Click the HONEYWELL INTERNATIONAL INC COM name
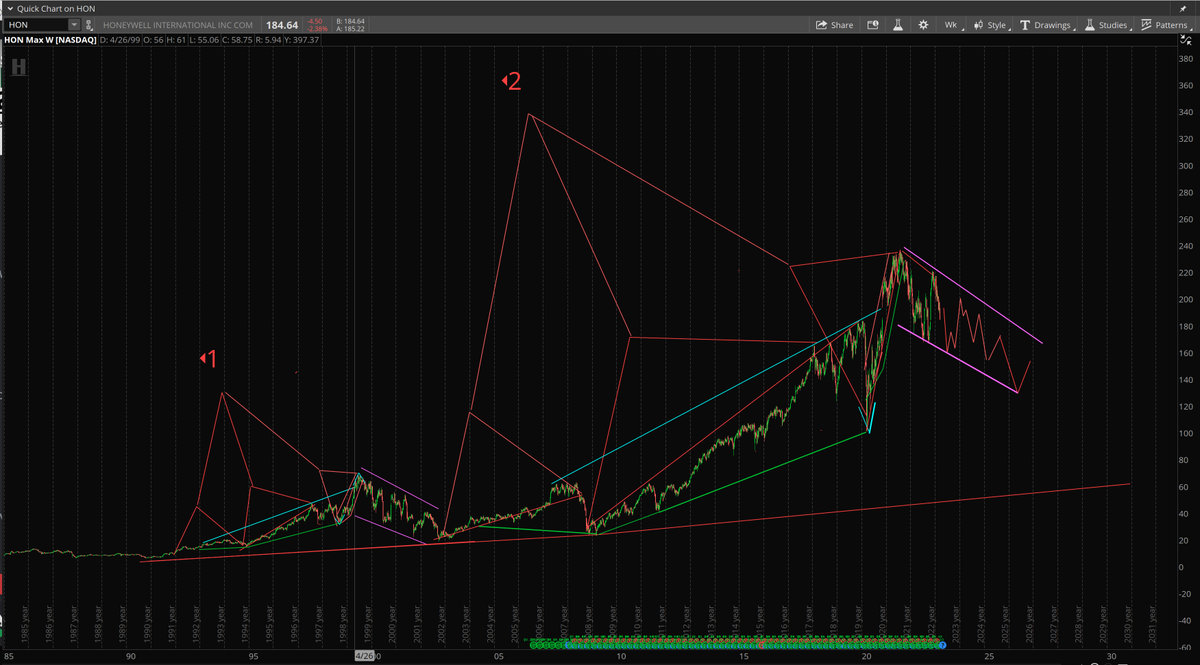 coord(177,24)
